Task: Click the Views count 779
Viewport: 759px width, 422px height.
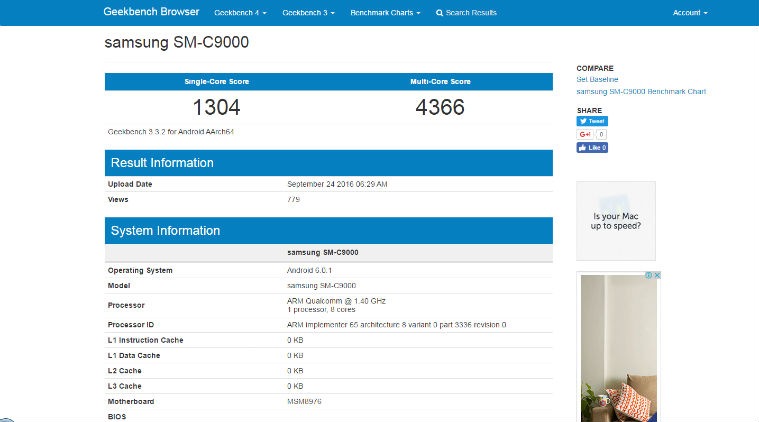Action: 293,199
